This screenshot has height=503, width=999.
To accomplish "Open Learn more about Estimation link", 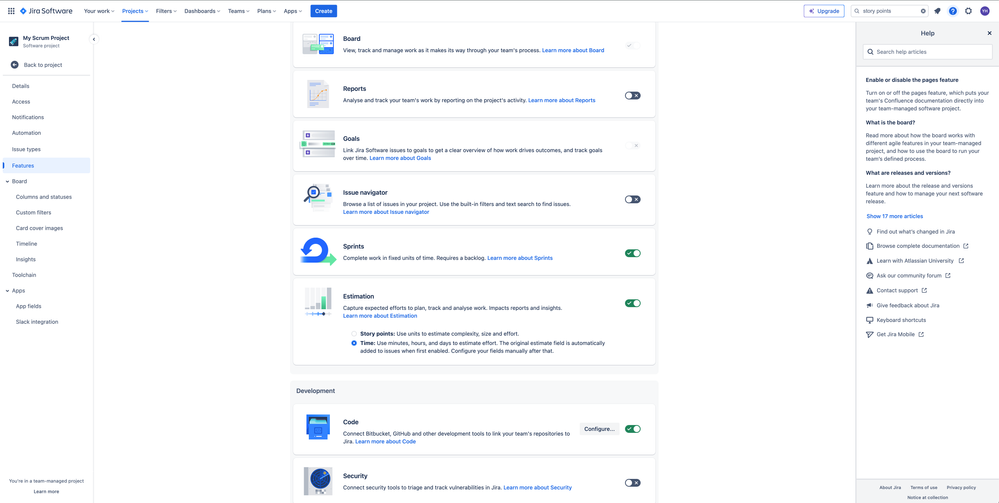I will tap(380, 316).
